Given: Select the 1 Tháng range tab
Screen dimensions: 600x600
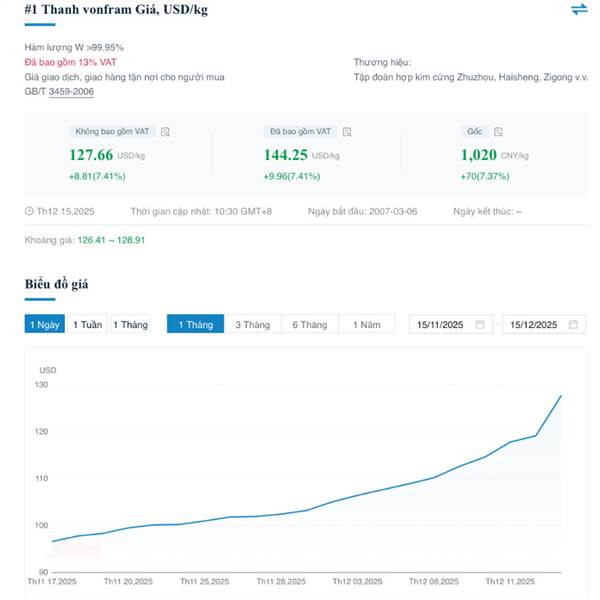Looking at the screenshot, I should pyautogui.click(x=195, y=324).
